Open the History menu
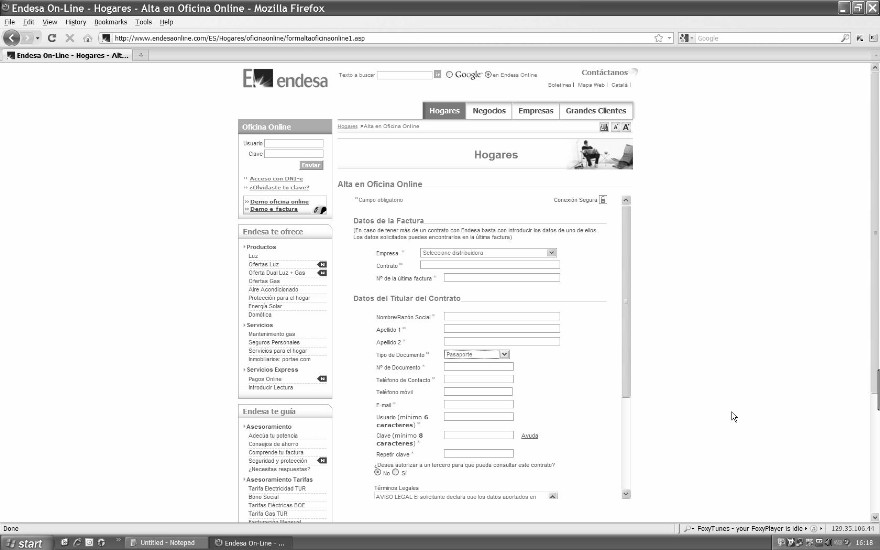The image size is (880, 550). click(x=76, y=22)
